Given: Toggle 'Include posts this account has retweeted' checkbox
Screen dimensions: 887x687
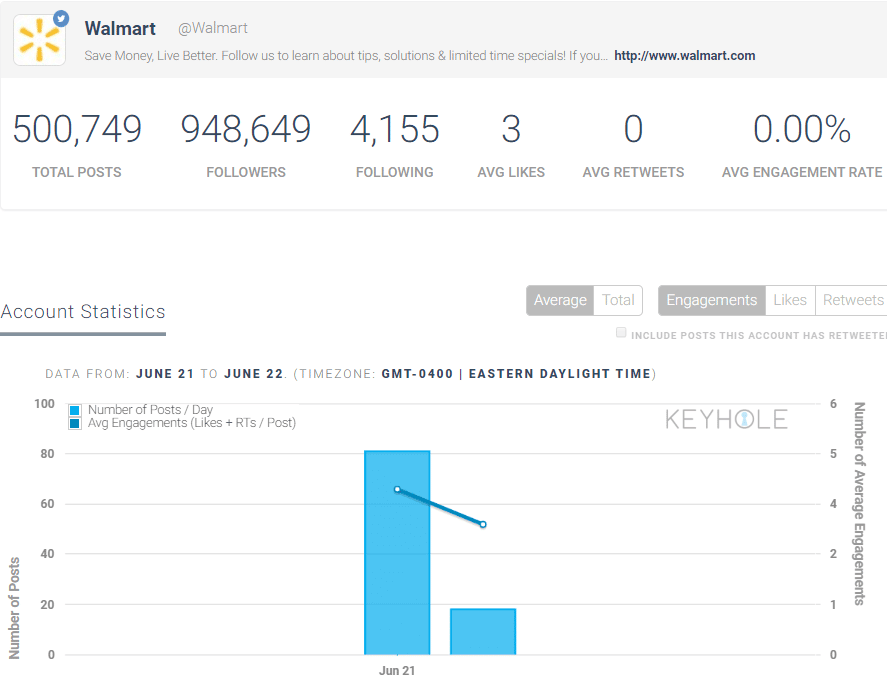Looking at the screenshot, I should pyautogui.click(x=622, y=333).
